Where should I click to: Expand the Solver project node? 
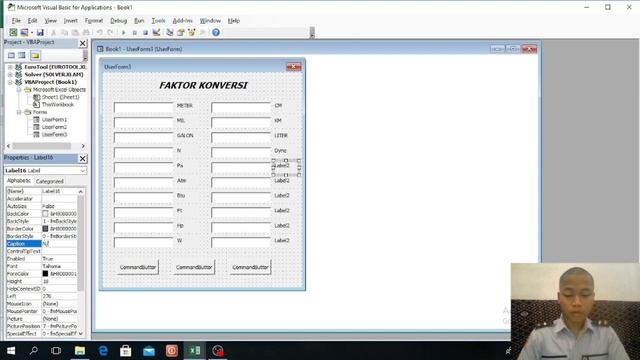[10, 74]
